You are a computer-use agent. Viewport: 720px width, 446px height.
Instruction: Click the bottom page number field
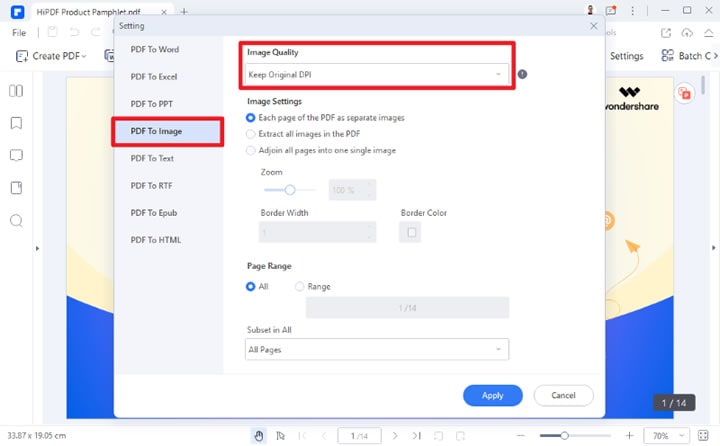pos(360,436)
